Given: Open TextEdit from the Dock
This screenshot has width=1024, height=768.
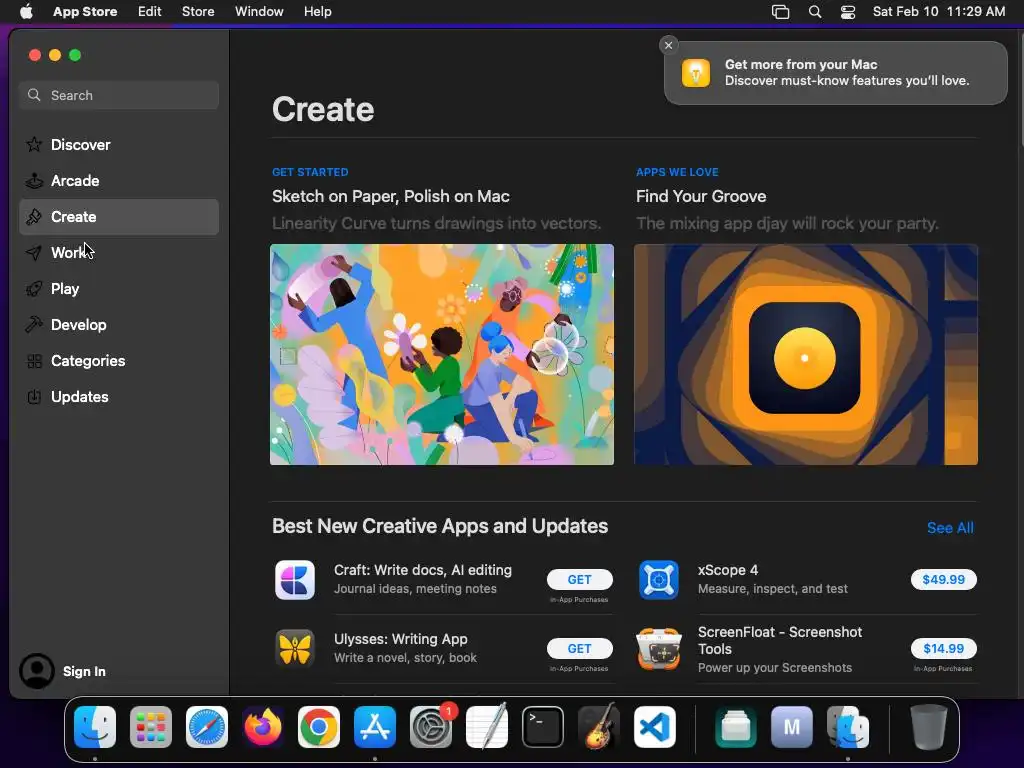Looking at the screenshot, I should pos(487,727).
